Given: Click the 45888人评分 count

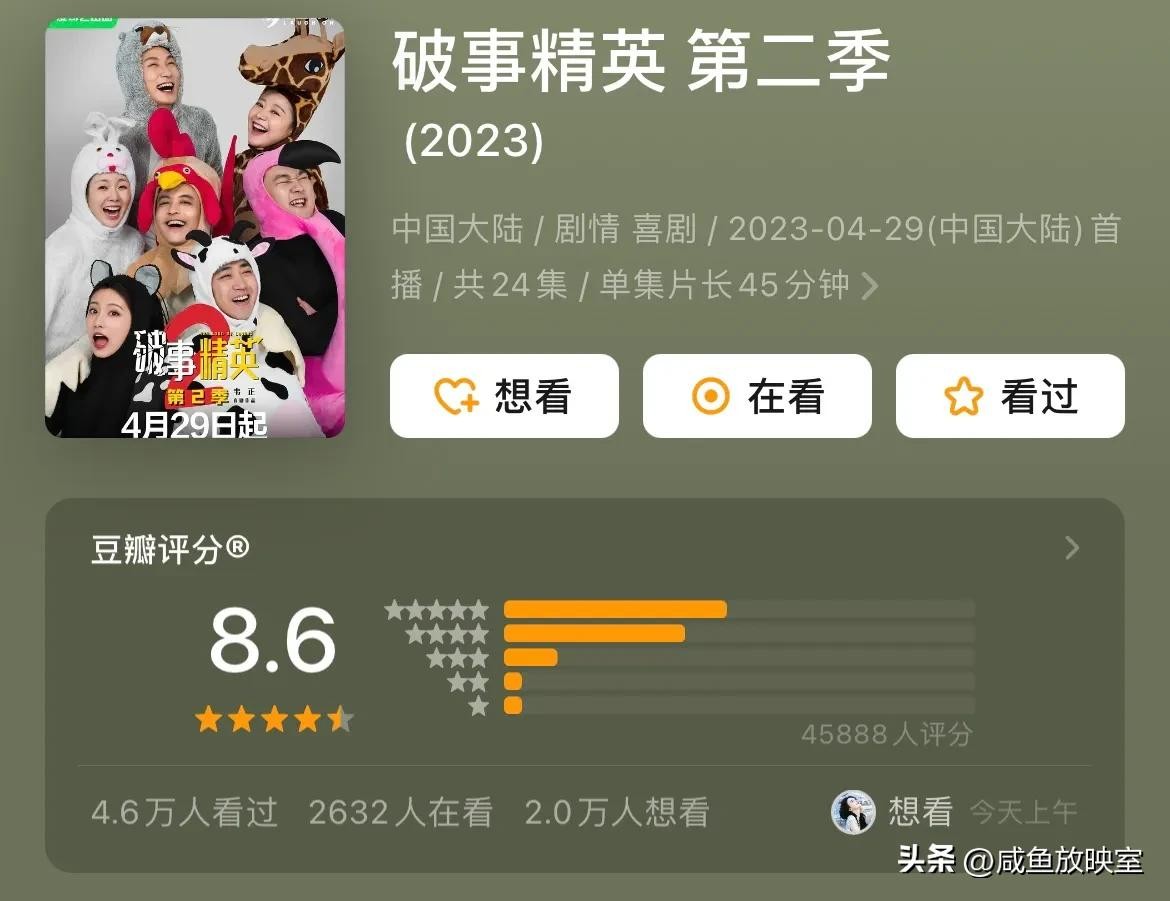Looking at the screenshot, I should click(x=886, y=735).
